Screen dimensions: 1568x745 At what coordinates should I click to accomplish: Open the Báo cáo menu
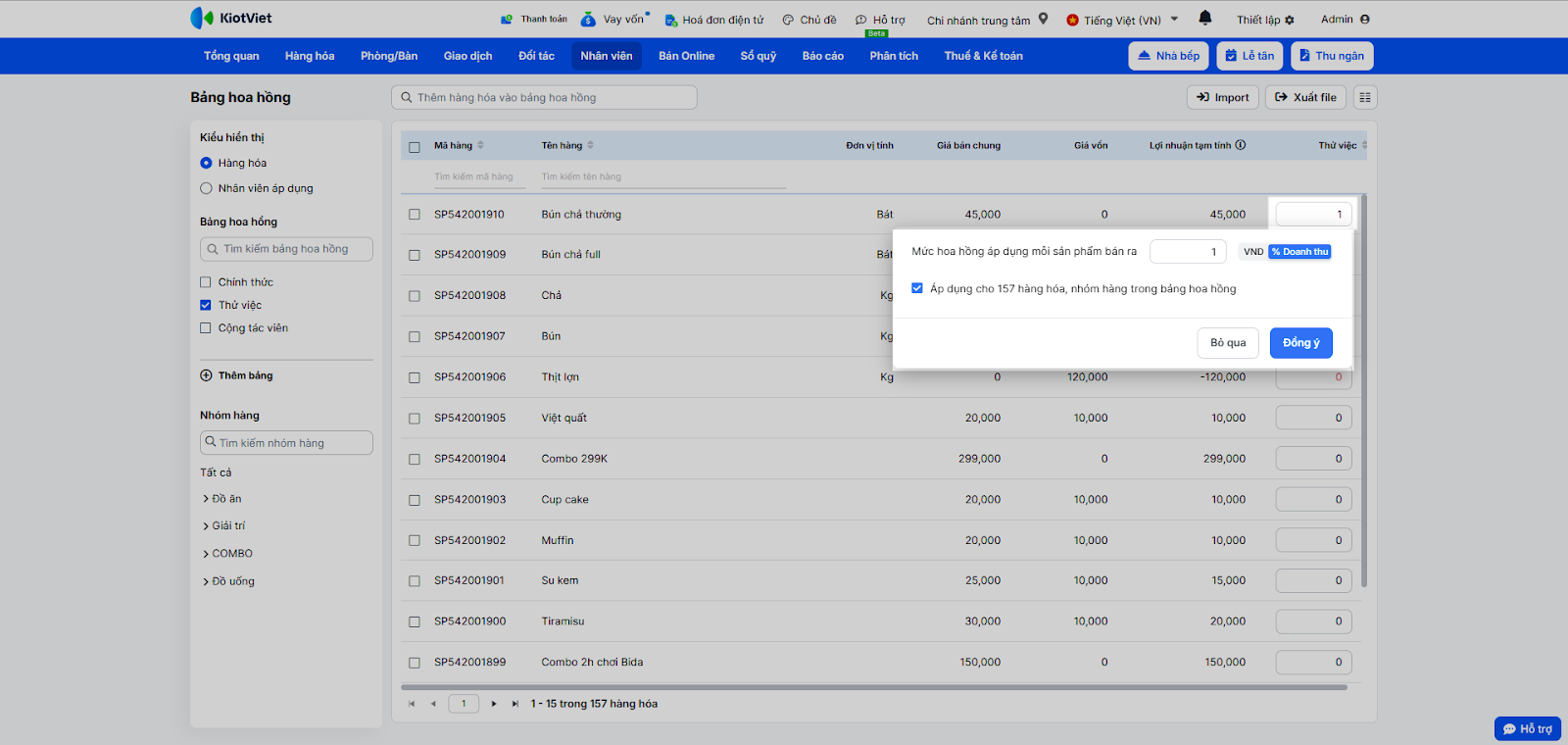pos(822,56)
